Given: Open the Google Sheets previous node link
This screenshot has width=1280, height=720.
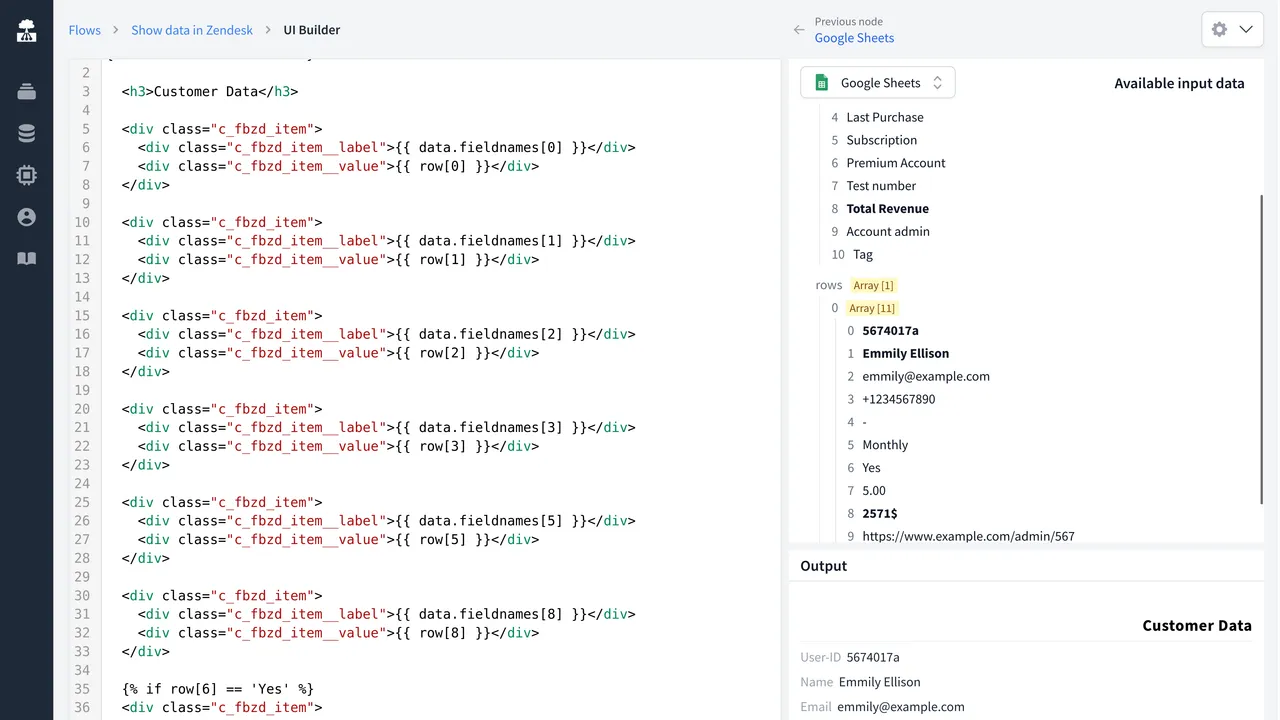Looking at the screenshot, I should click(854, 38).
